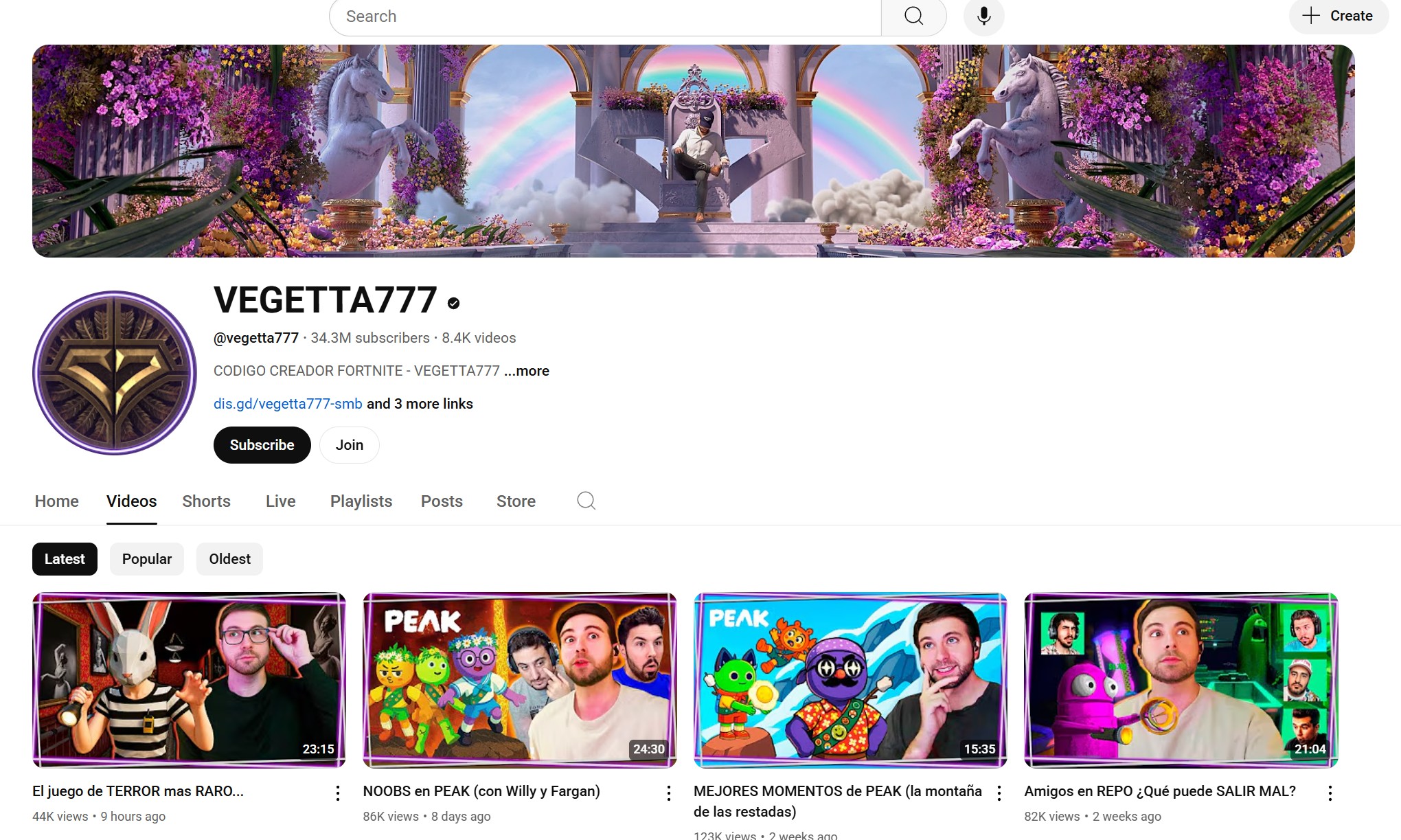Image resolution: width=1401 pixels, height=840 pixels.
Task: Open the Create menu button
Action: tap(1338, 16)
